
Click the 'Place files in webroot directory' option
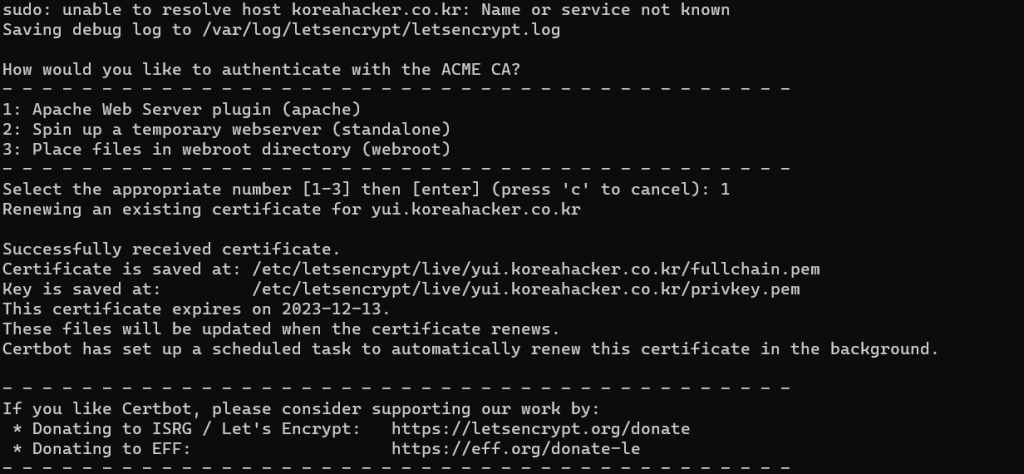[x=227, y=150]
